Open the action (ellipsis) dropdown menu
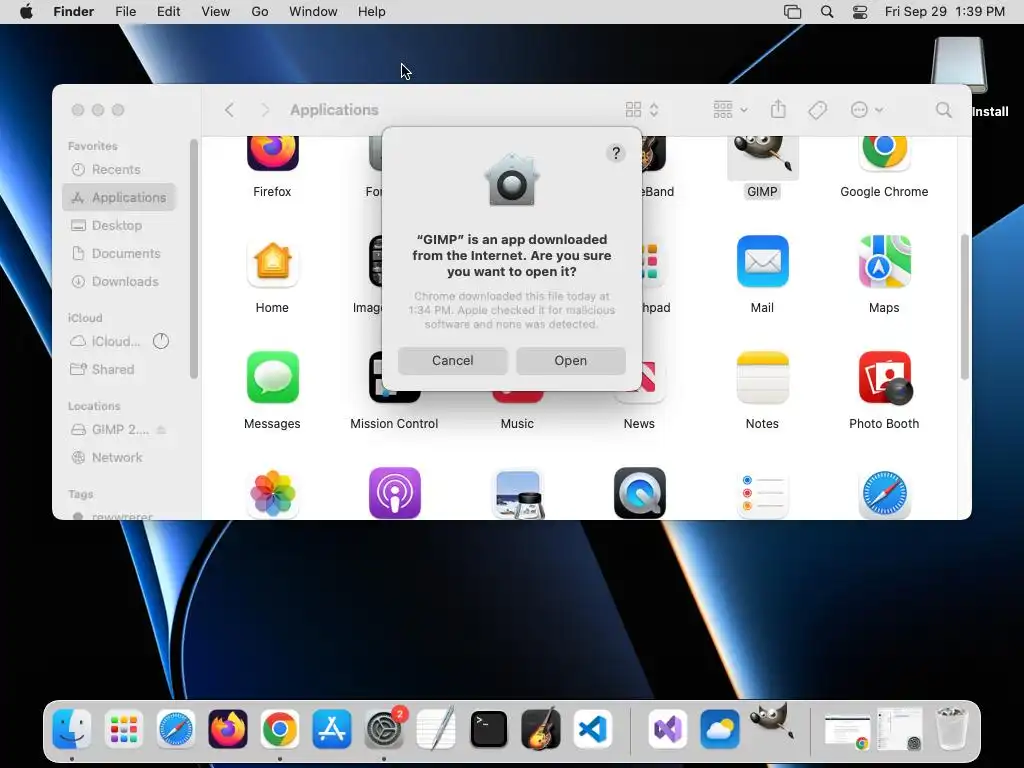Viewport: 1024px width, 768px height. point(867,110)
